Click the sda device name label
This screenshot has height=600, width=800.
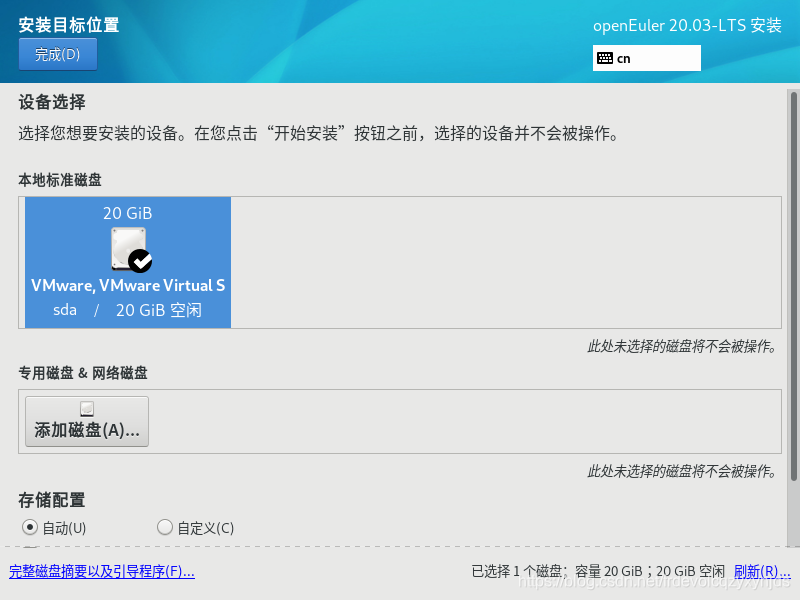[64, 309]
